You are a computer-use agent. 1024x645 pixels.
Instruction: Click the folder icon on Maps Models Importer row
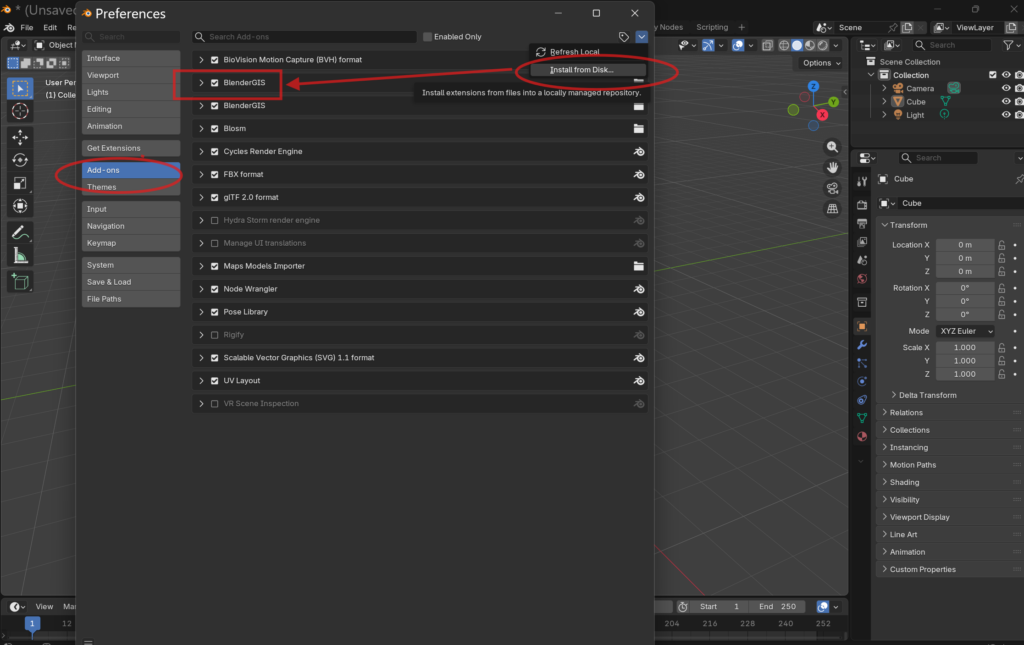pyautogui.click(x=639, y=266)
